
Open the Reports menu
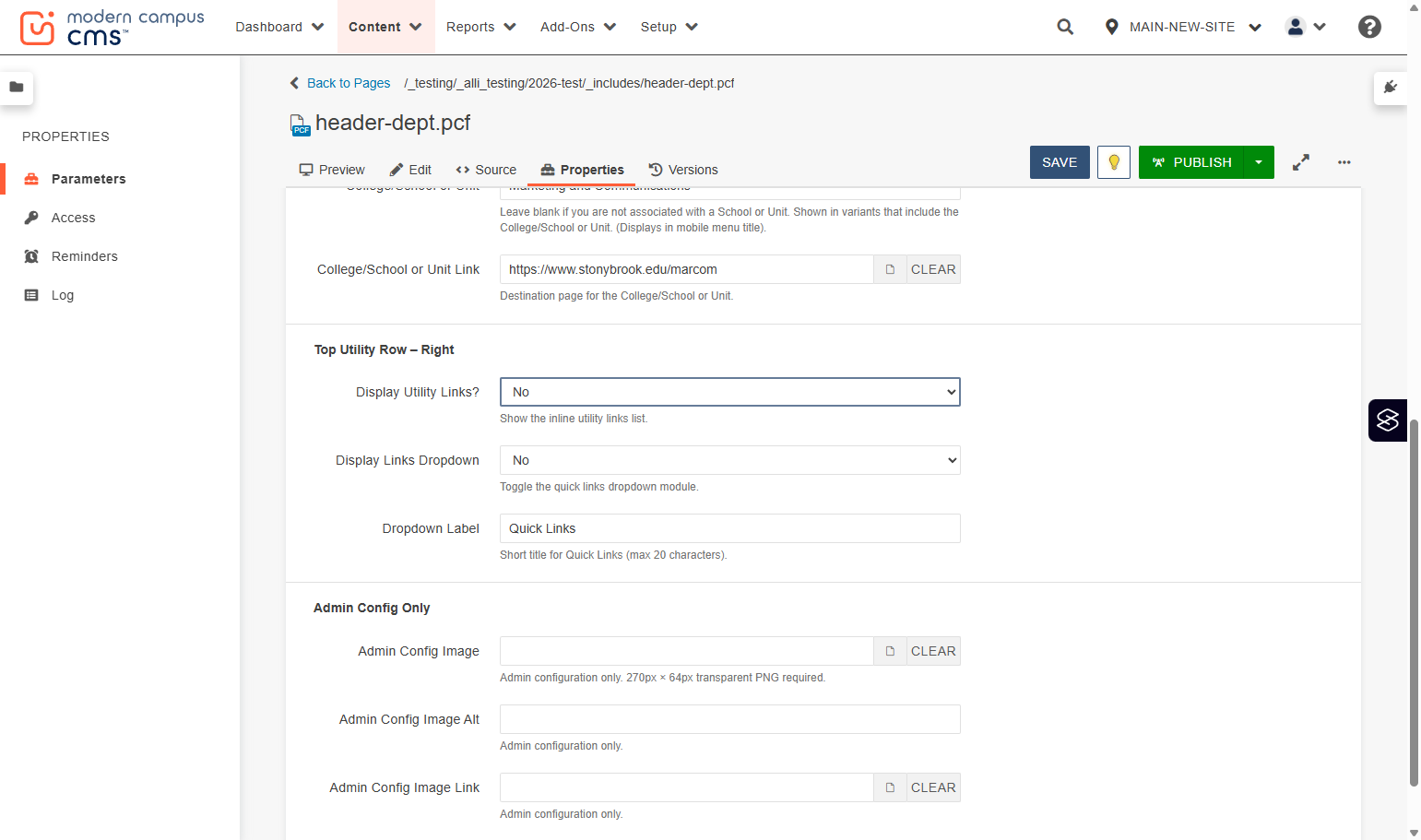481,27
